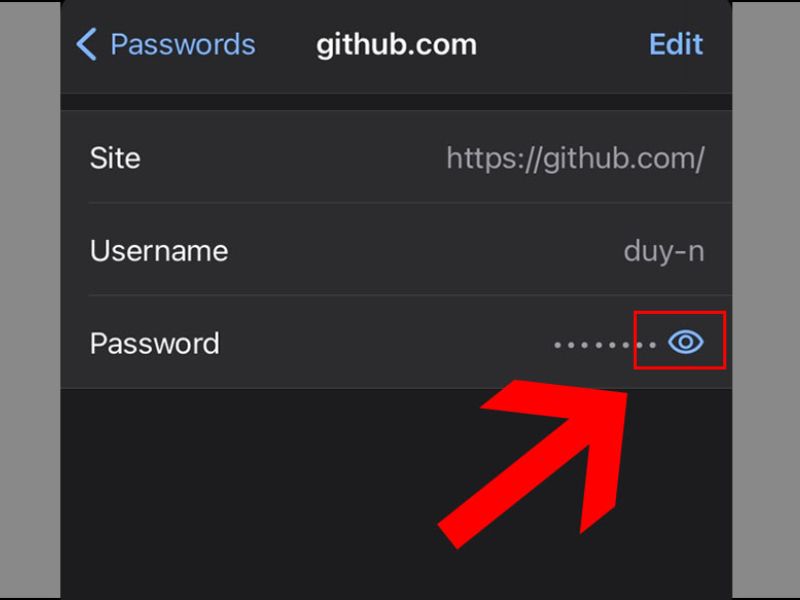Tap the empty dark area below Password

pyautogui.click(x=255, y=490)
